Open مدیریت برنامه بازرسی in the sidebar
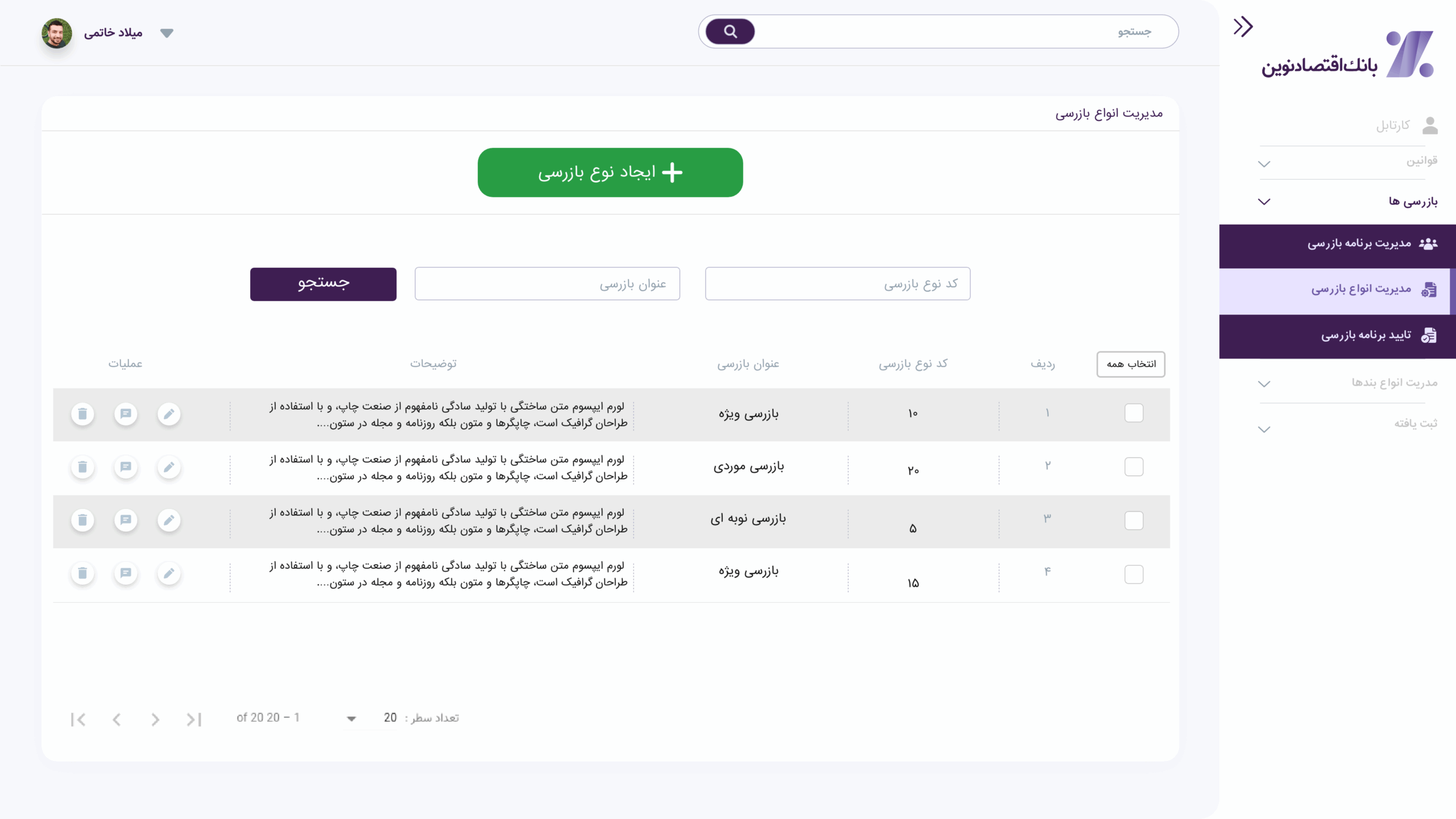 (1359, 244)
